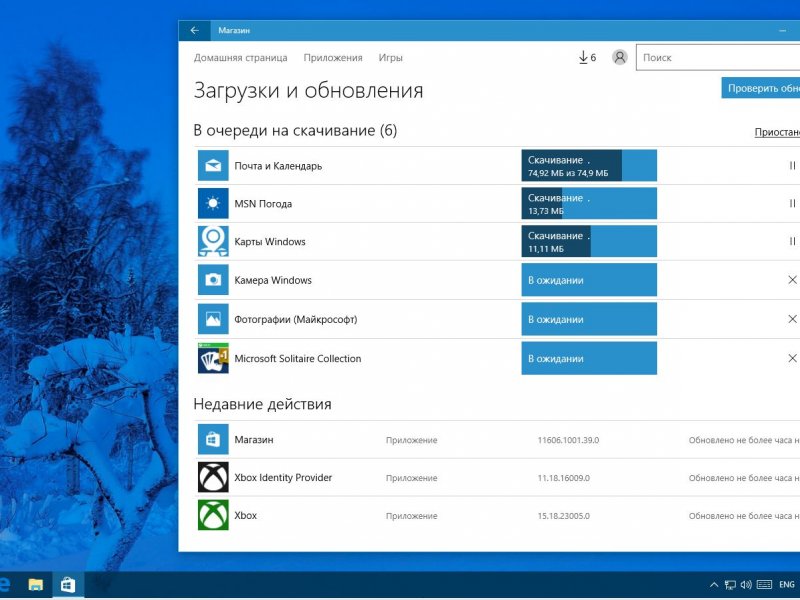The width and height of the screenshot is (800, 600).
Task: Click the Фотографии (Майкрософт) app icon
Action: pyautogui.click(x=213, y=319)
